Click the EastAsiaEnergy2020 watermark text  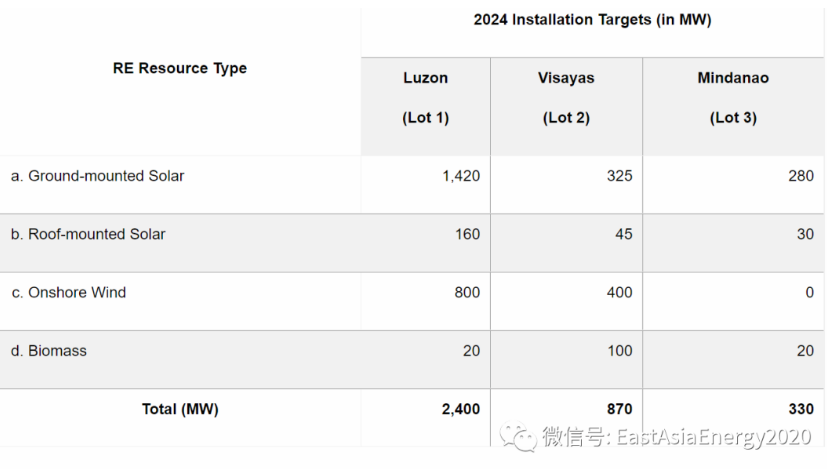713,437
